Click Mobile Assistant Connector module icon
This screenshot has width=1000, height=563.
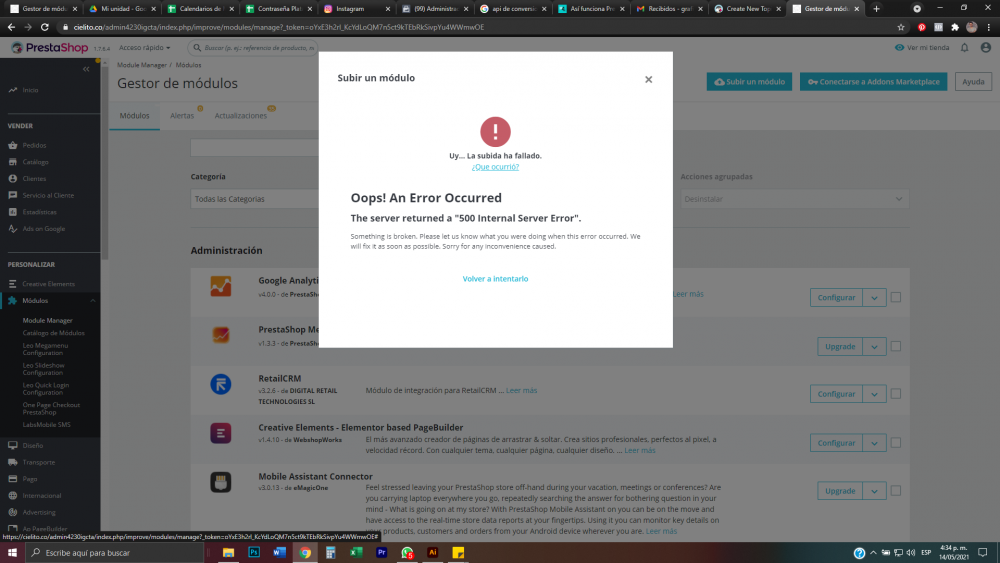[x=221, y=482]
